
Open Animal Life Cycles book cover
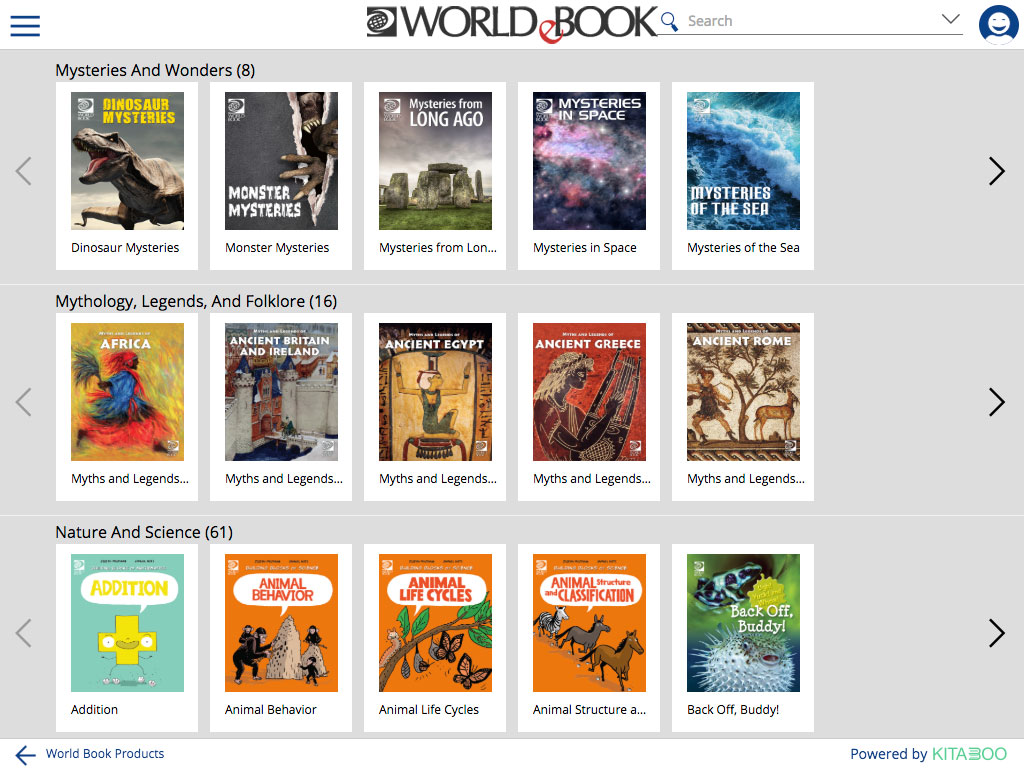coord(436,623)
